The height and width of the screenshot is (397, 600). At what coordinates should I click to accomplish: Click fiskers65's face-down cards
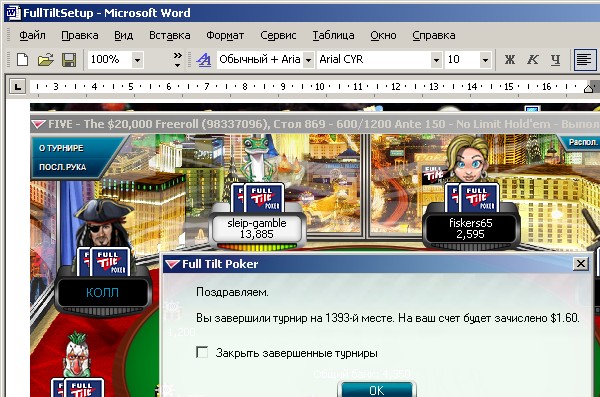point(473,198)
